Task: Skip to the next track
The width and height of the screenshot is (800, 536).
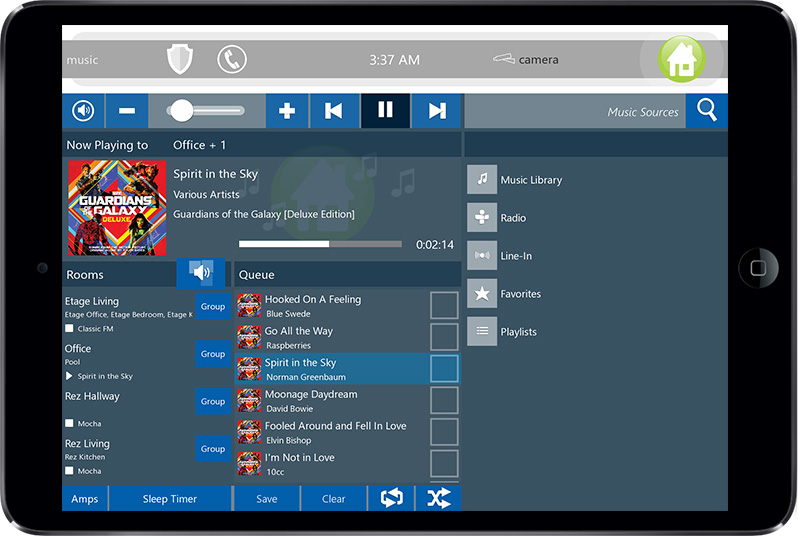Action: click(437, 111)
